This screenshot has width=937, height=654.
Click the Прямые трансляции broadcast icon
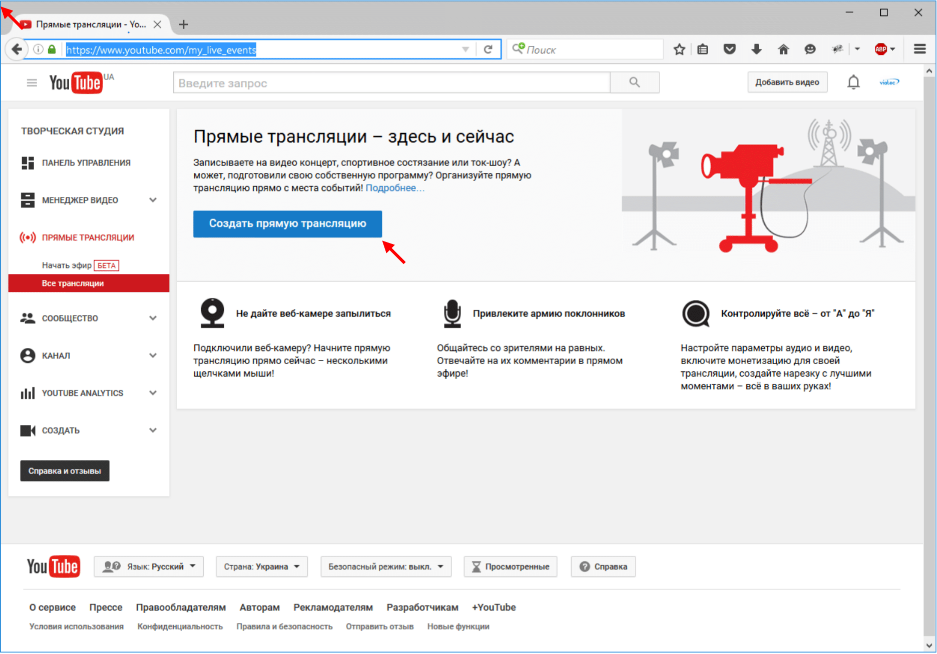coord(27,237)
